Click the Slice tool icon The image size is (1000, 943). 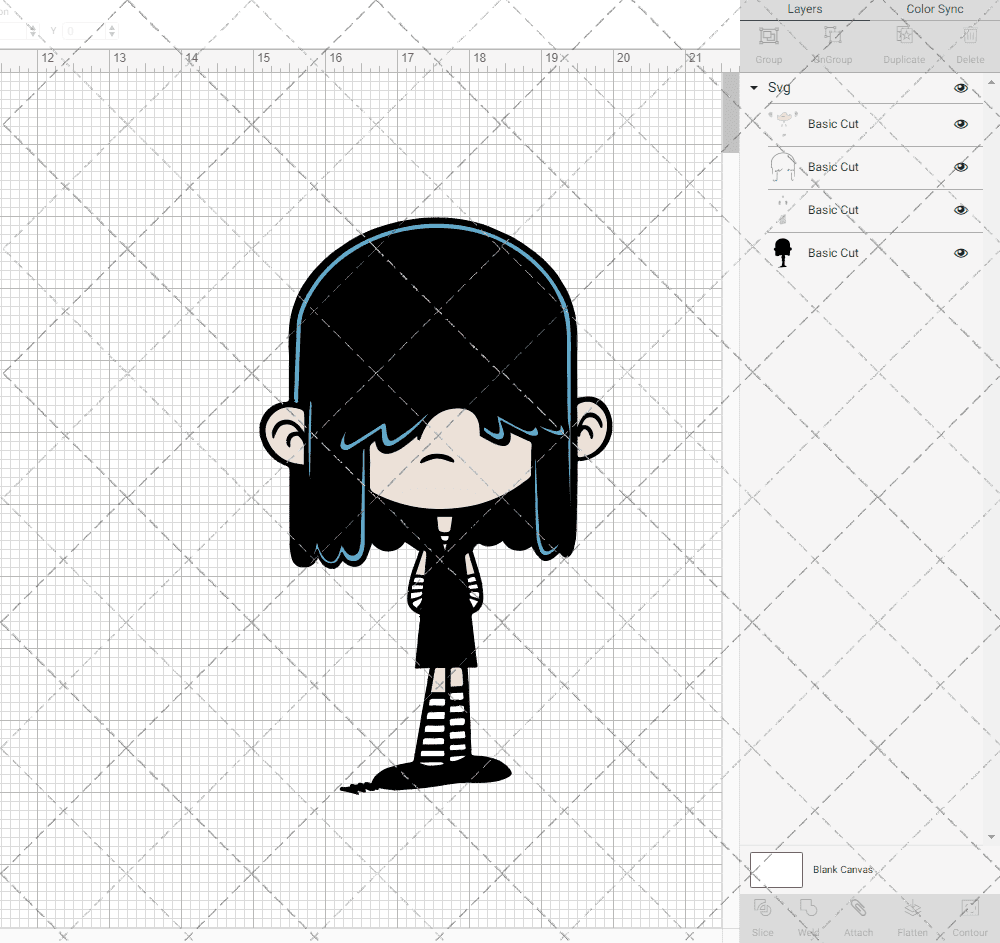click(762, 908)
